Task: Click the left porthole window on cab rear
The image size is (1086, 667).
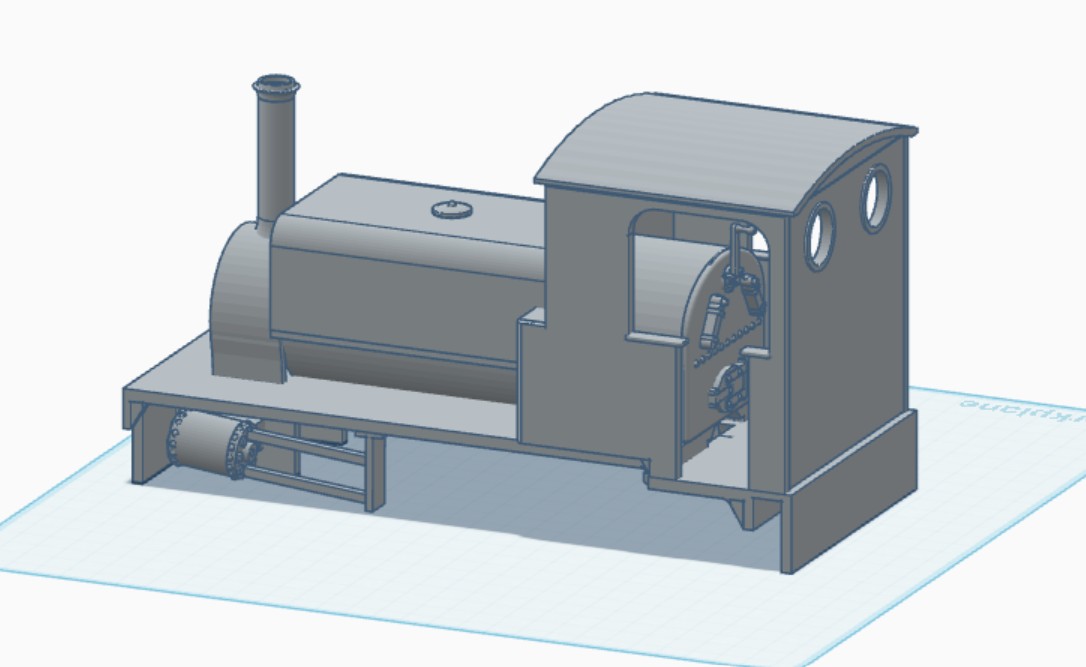Action: click(821, 235)
